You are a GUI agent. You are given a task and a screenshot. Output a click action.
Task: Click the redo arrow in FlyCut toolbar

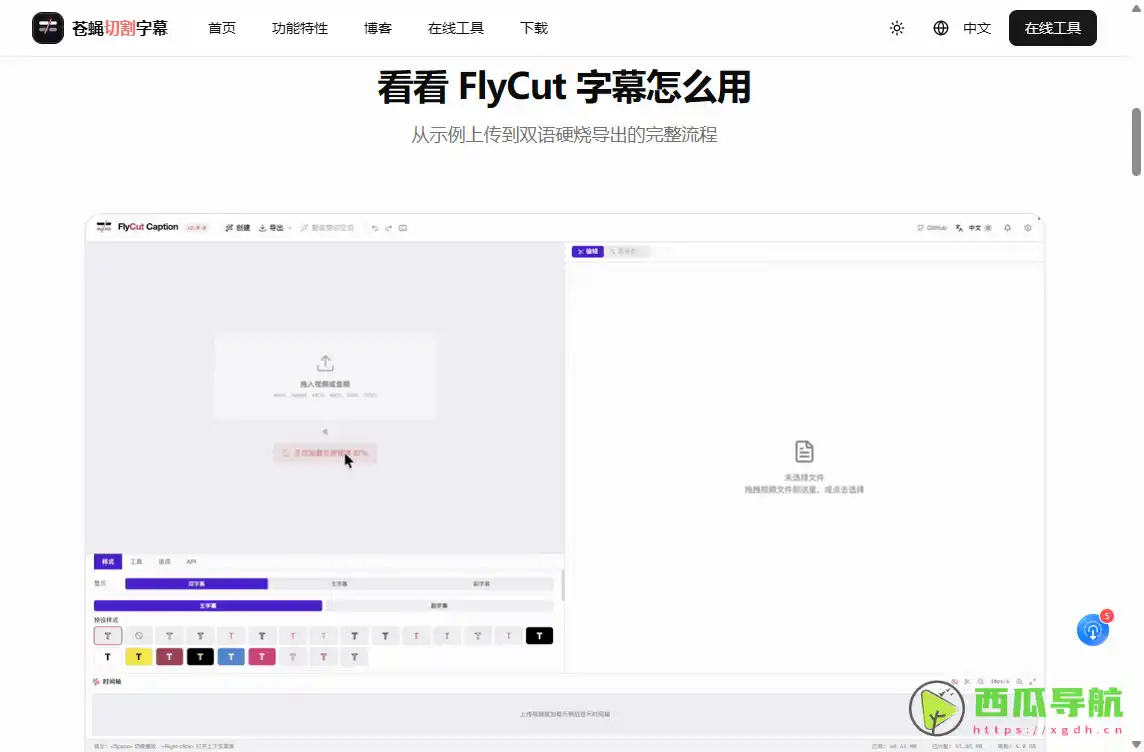pyautogui.click(x=389, y=228)
